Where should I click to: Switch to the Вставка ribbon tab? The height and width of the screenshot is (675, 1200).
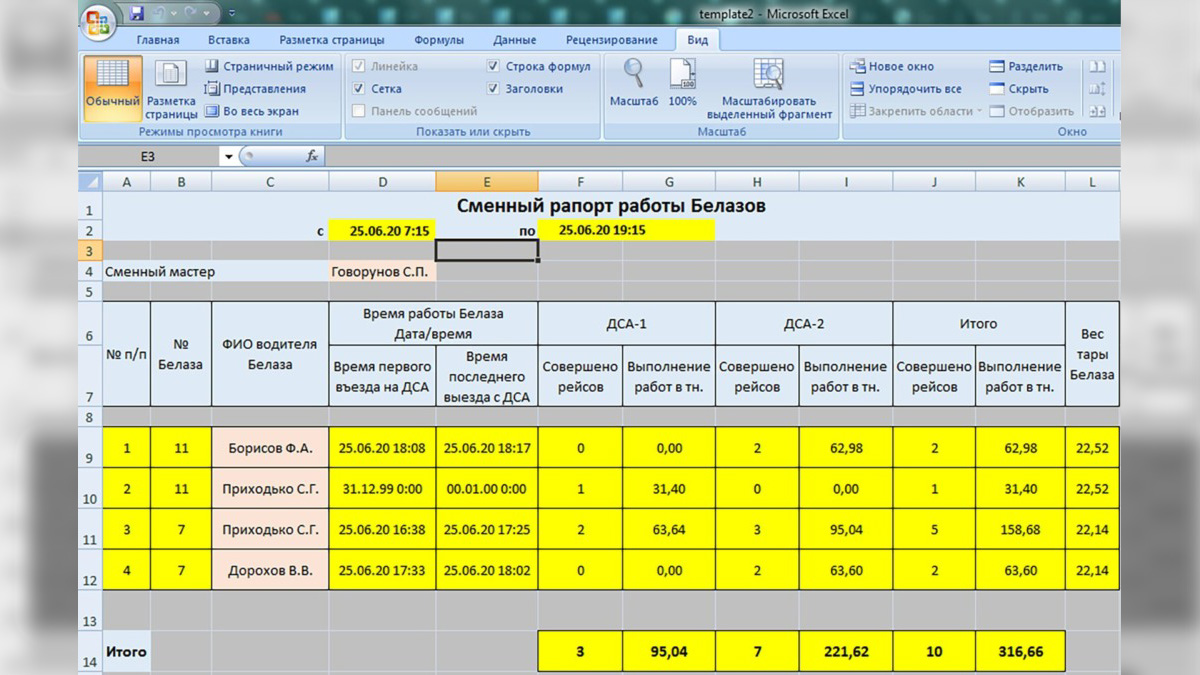point(229,40)
